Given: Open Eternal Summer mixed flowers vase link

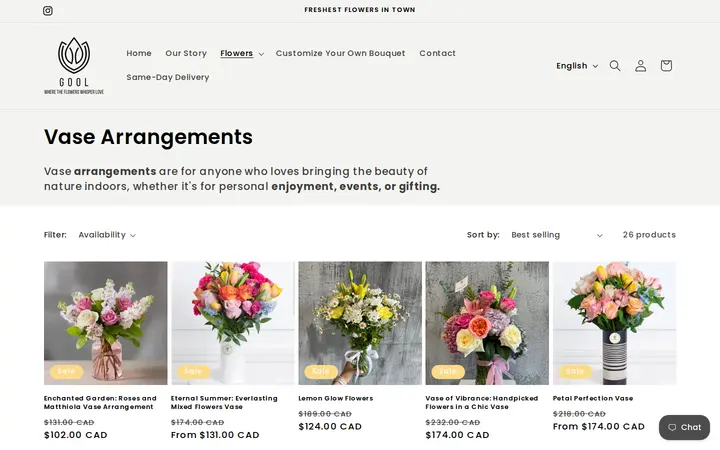Looking at the screenshot, I should 224,402.
